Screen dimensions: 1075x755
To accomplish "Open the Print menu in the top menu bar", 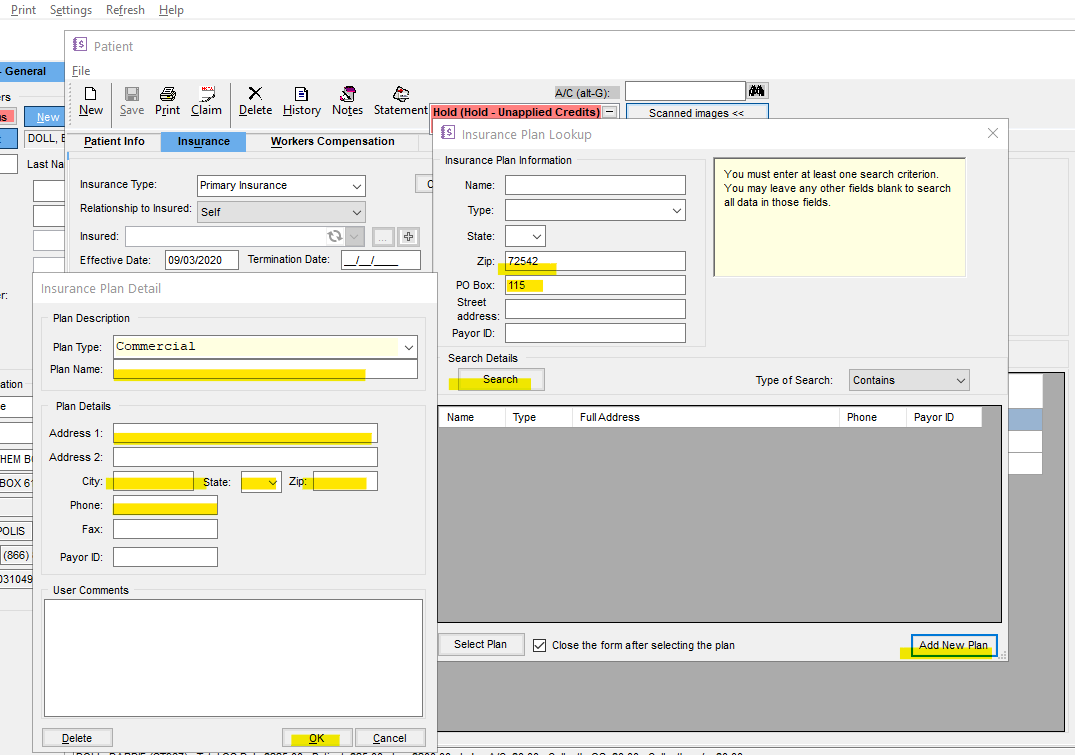I will pyautogui.click(x=23, y=10).
